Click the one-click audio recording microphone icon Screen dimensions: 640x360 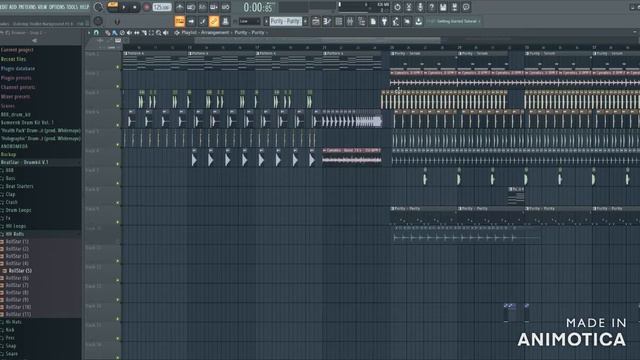click(x=420, y=7)
